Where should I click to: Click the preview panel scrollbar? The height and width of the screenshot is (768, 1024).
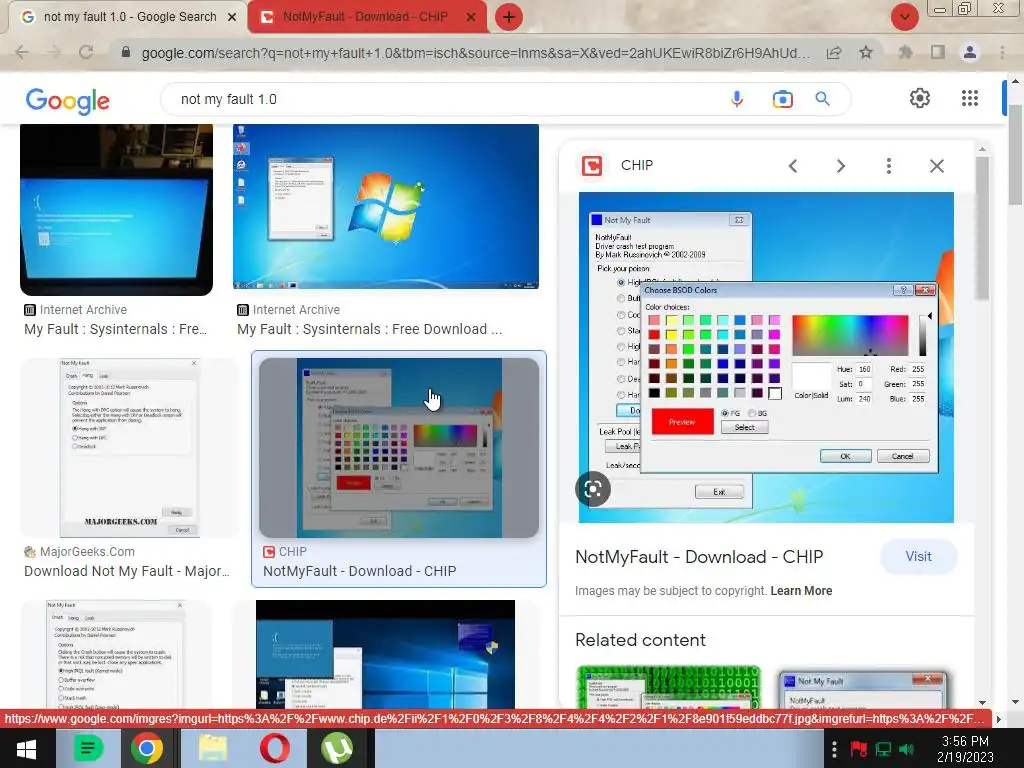(x=982, y=229)
